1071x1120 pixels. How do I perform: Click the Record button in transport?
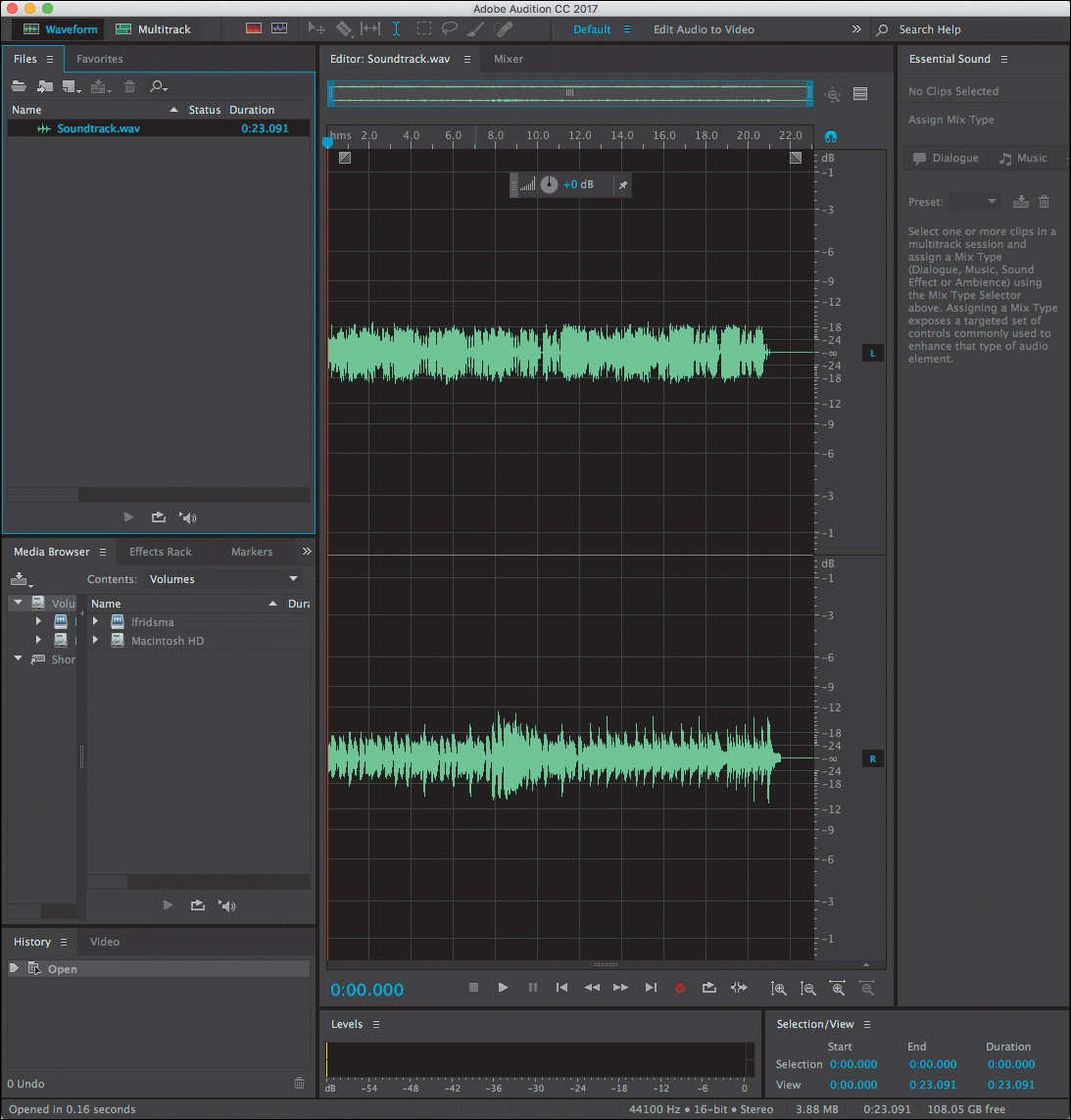tap(679, 988)
